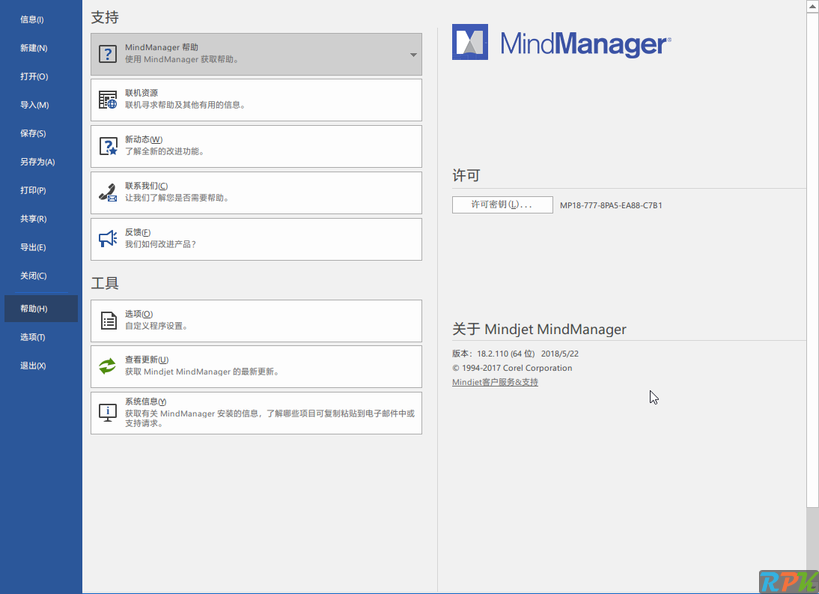
Task: Click the description 联机寻求帮助及其他有用的信息。
Action: tap(185, 105)
